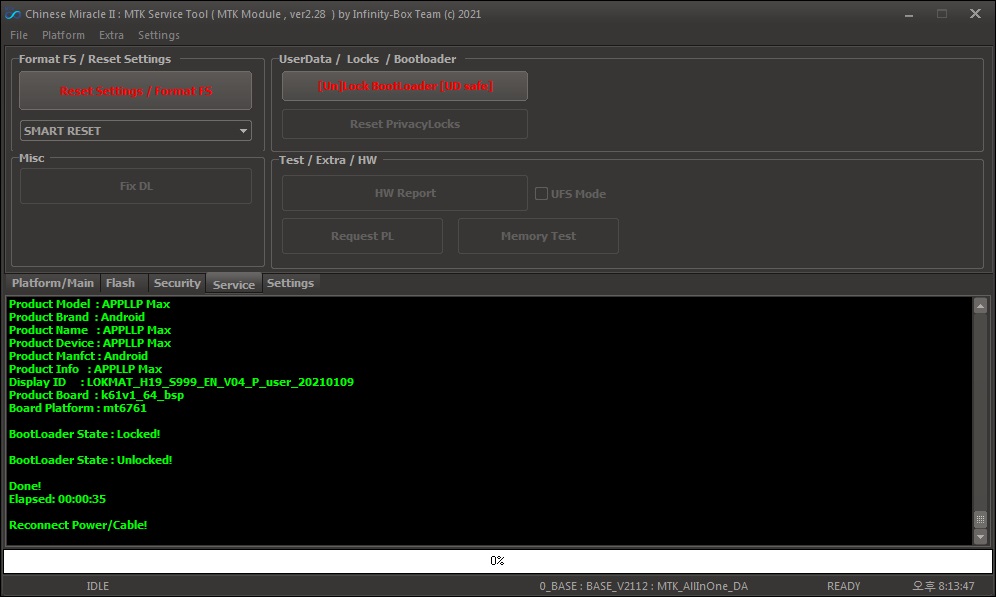
Task: Click the 0_BASE : BASE_V2112 status entry
Action: [x=643, y=586]
